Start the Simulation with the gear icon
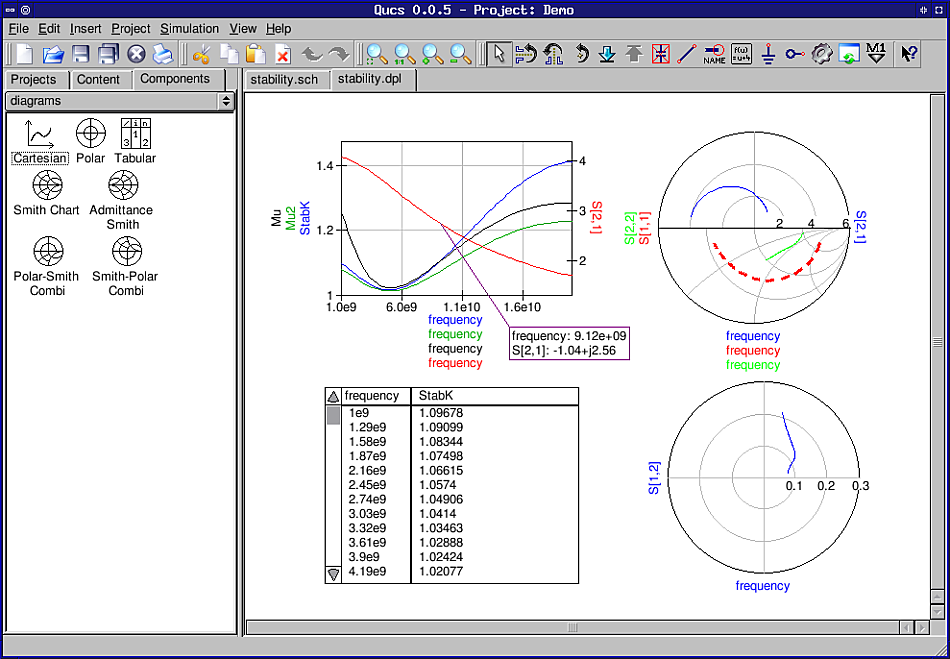 point(822,55)
